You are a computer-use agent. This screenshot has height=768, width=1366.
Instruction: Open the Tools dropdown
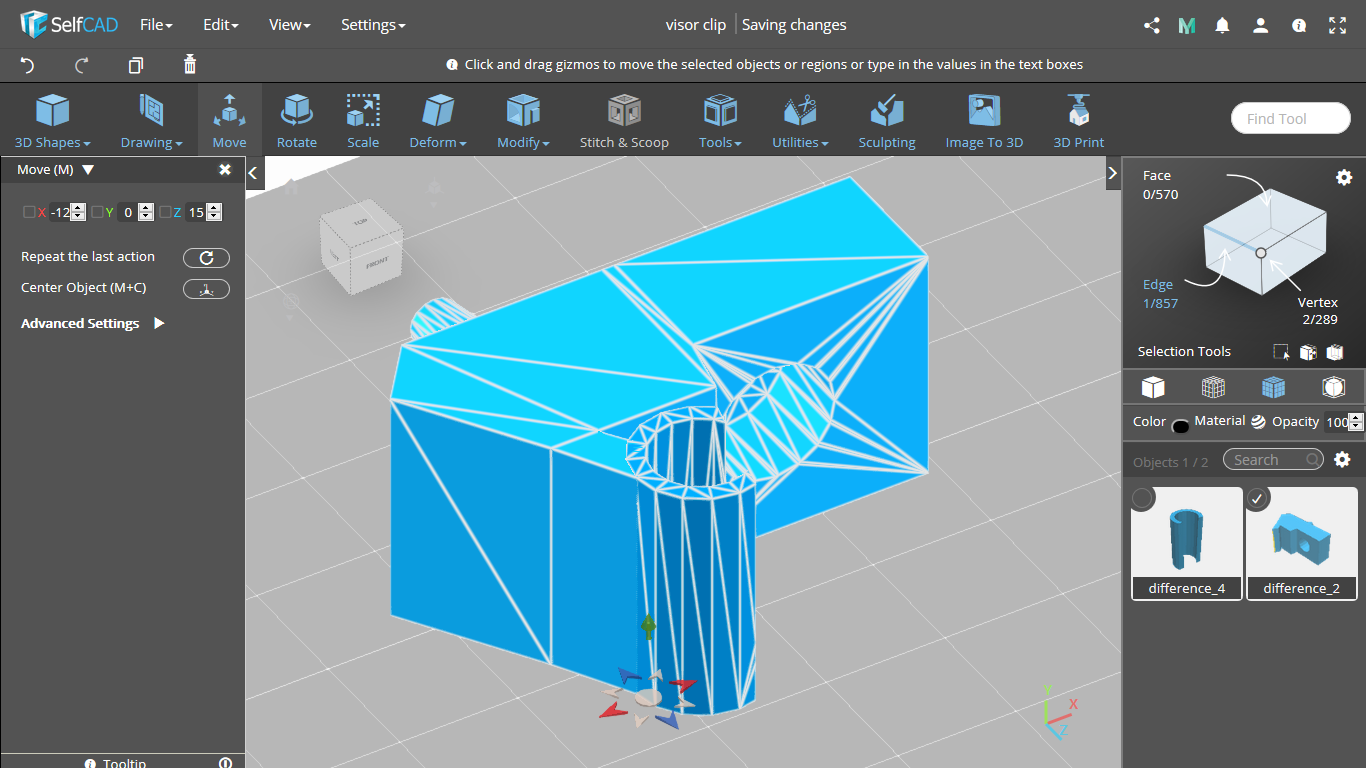coord(720,120)
